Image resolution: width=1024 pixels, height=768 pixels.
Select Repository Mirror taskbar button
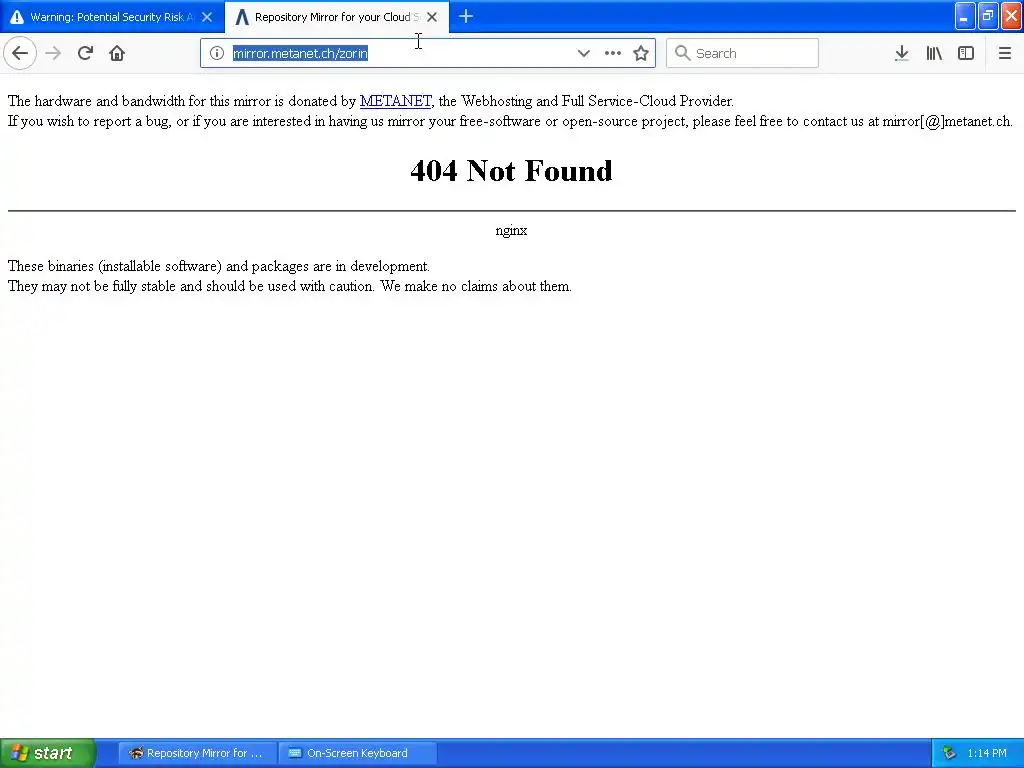[x=197, y=753]
